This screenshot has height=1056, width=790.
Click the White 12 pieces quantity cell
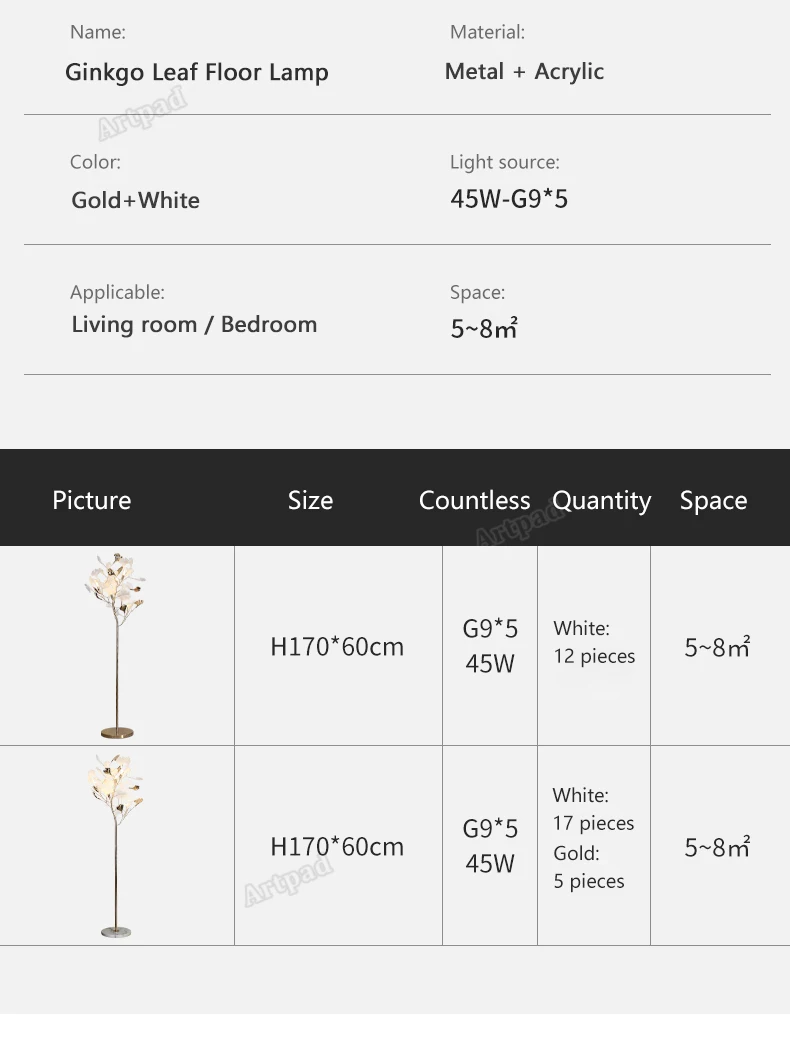[x=594, y=642]
